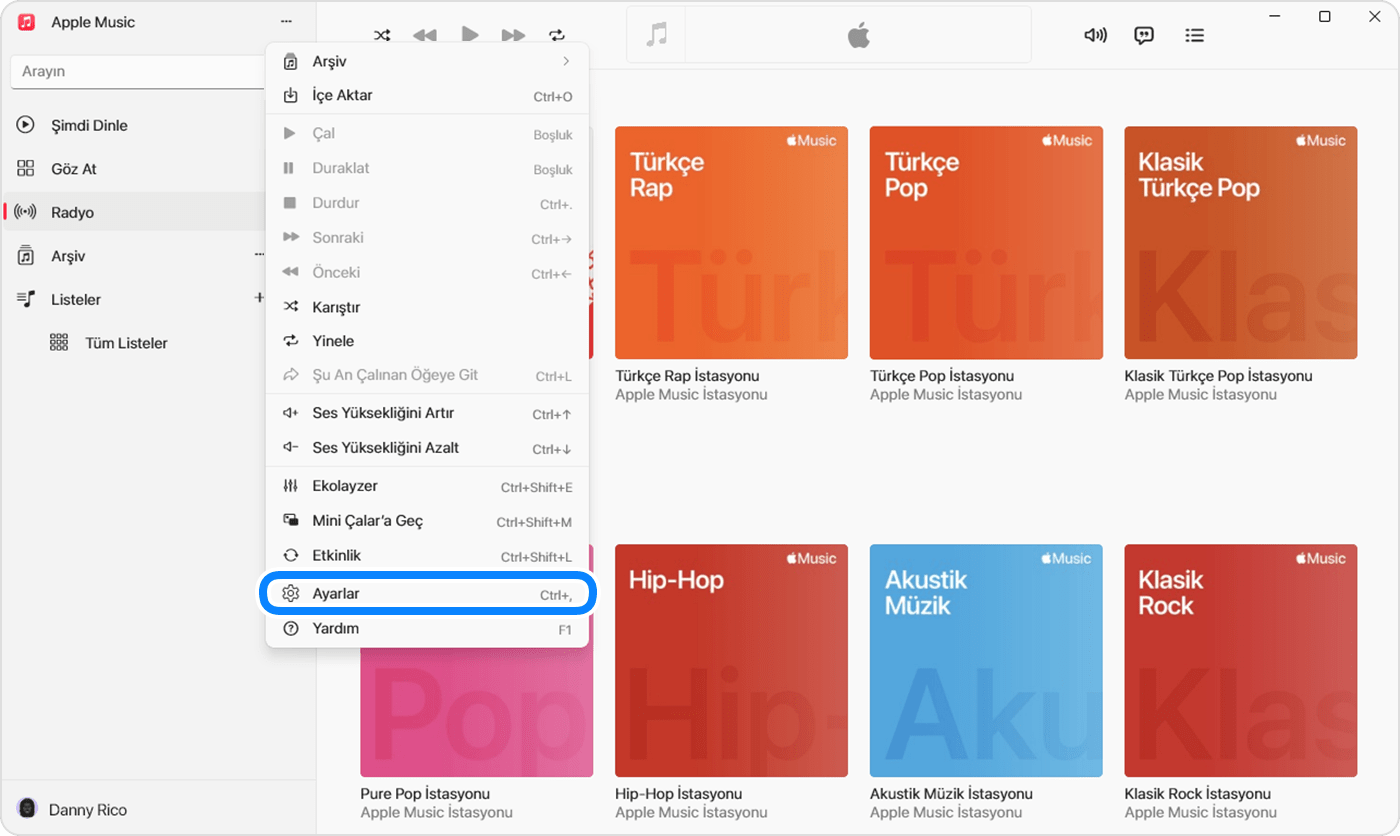This screenshot has height=836, width=1400.
Task: Open the playing next queue list icon
Action: coord(1194,35)
